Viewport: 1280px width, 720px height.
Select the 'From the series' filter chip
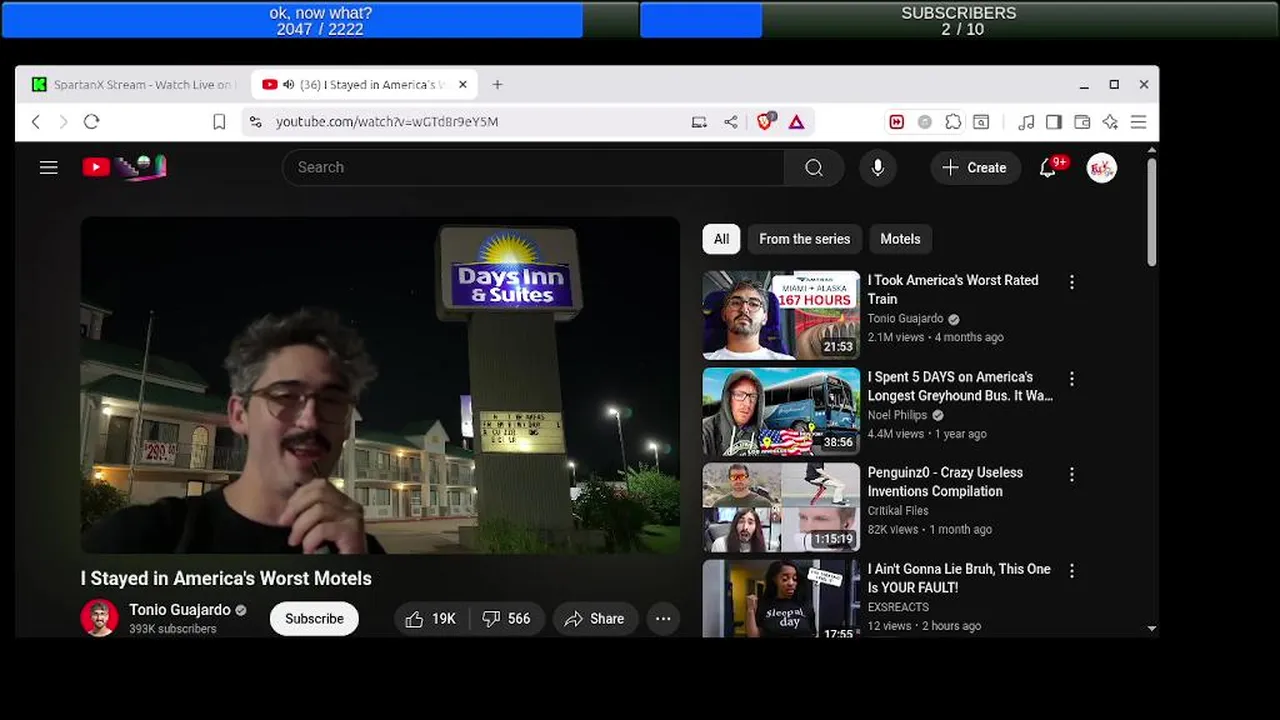tap(804, 239)
